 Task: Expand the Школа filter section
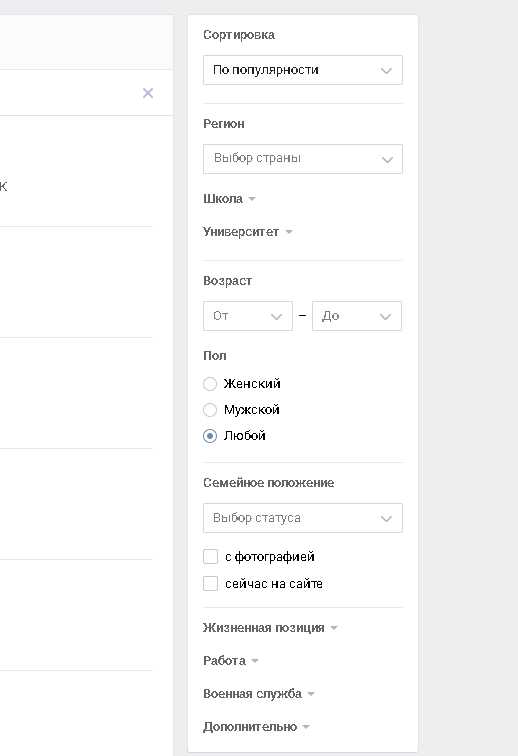(x=229, y=199)
